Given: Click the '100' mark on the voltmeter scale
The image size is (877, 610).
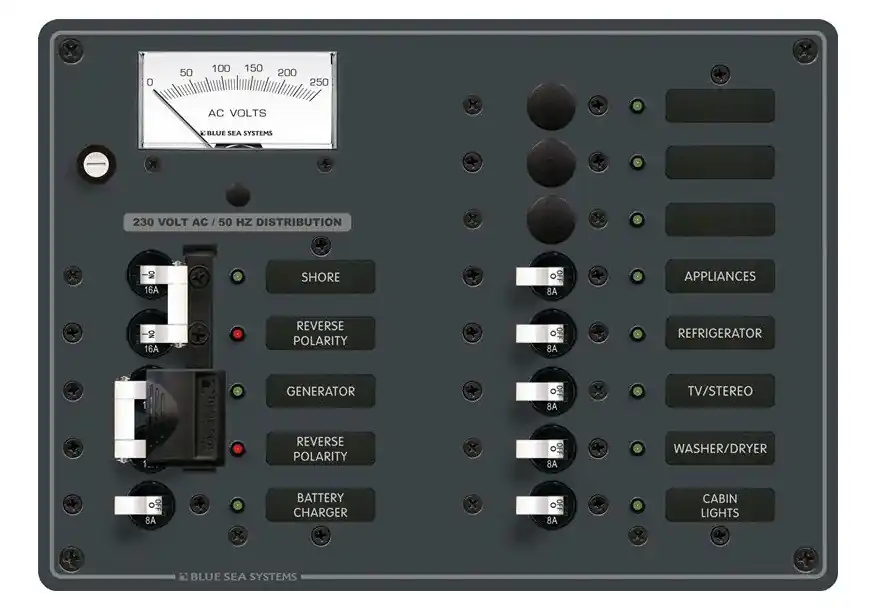Looking at the screenshot, I should pyautogui.click(x=221, y=68).
